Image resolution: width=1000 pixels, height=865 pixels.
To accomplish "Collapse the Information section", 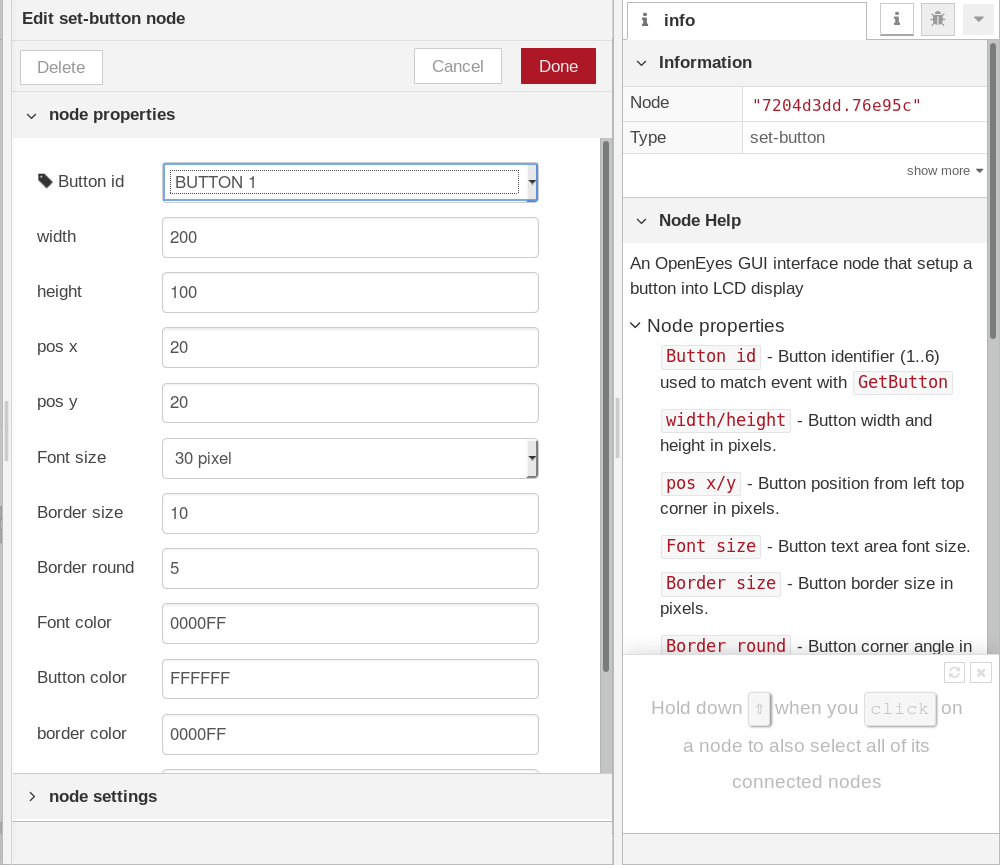I will coord(642,63).
